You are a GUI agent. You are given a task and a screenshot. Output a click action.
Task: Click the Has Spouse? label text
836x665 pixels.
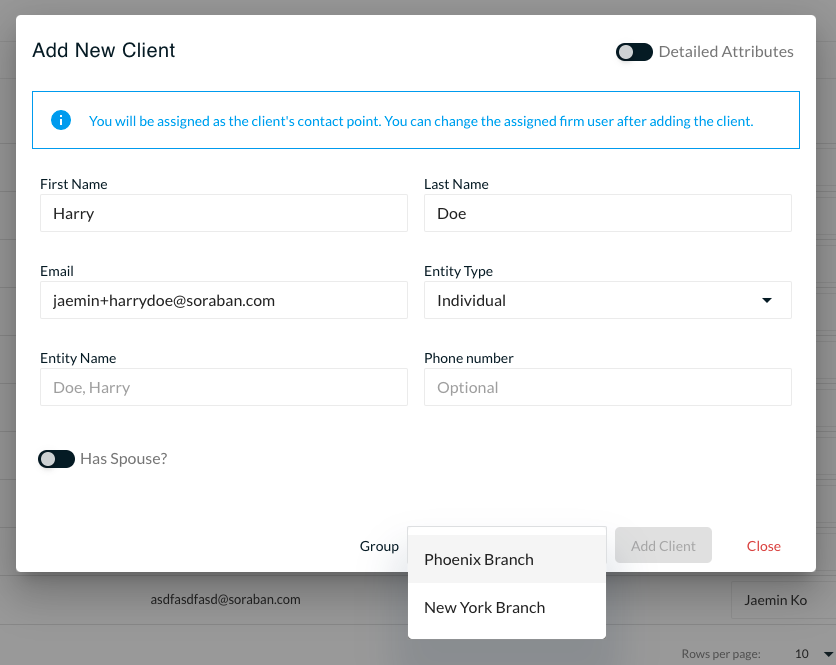(124, 459)
